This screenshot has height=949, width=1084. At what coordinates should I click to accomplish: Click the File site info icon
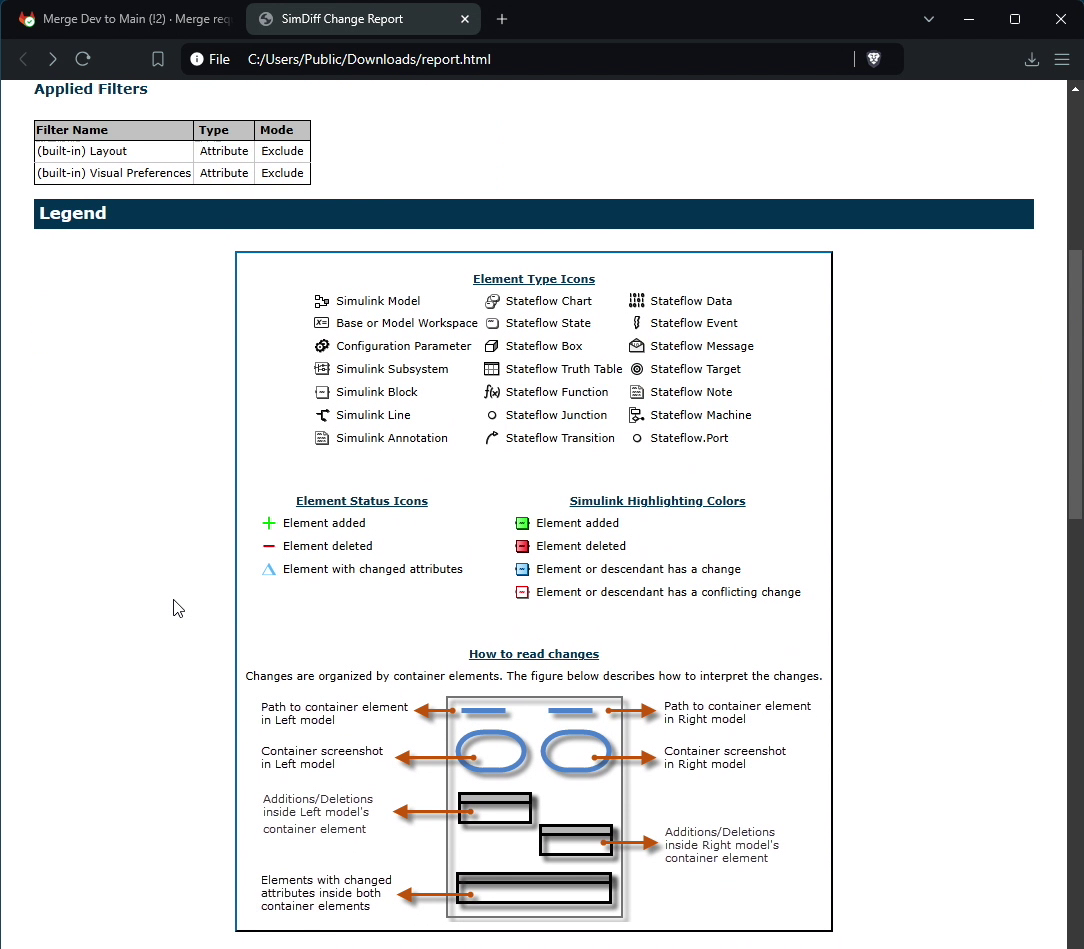(x=209, y=59)
